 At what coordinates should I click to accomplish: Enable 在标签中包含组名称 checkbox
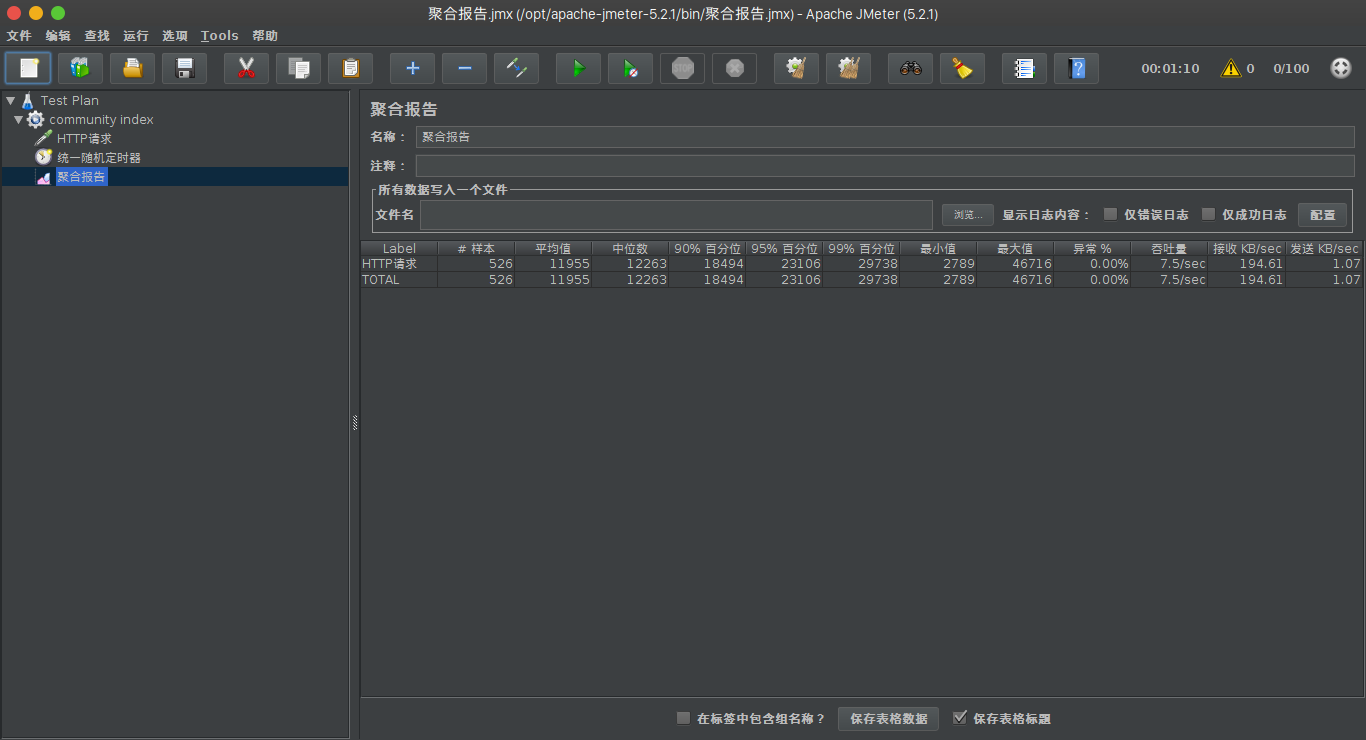[683, 718]
